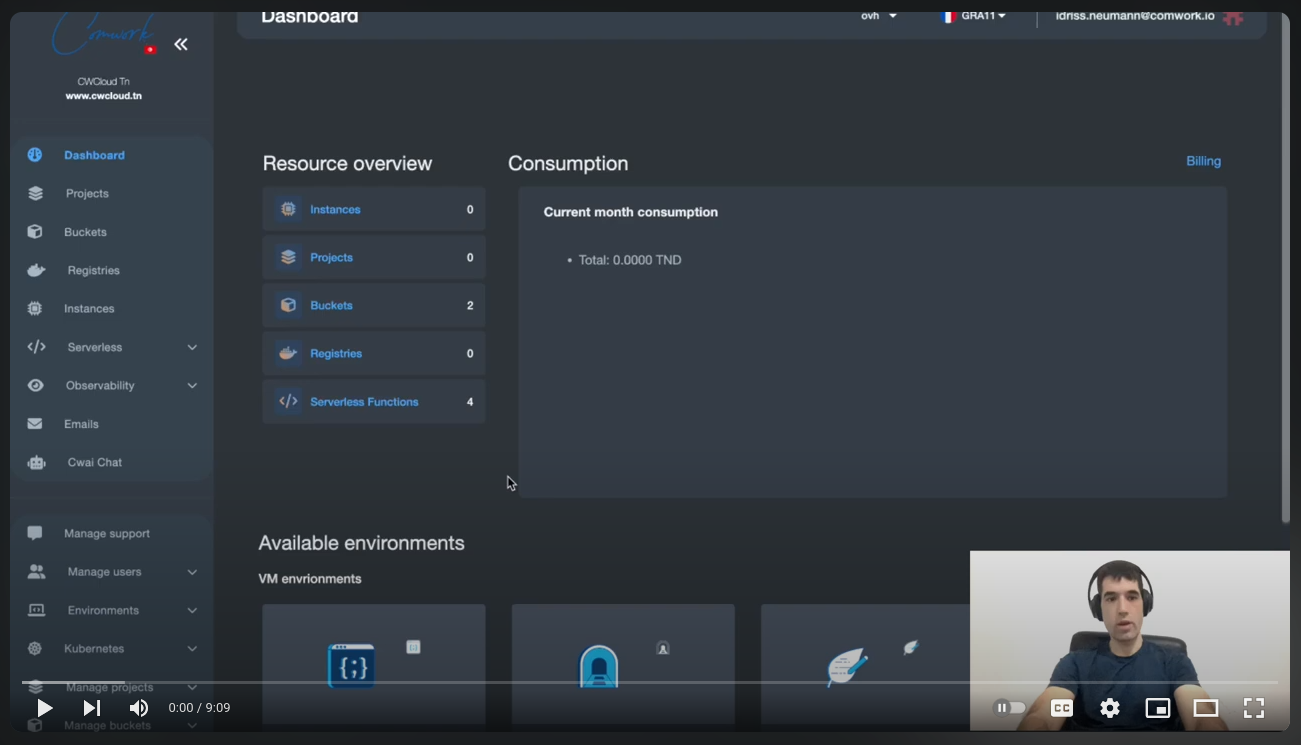Click the Projects stack icon in Resource overview
This screenshot has height=745, width=1301.
pyautogui.click(x=288, y=257)
